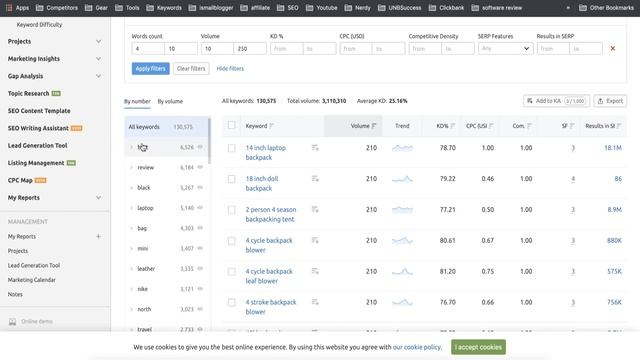Check the 2 person 4 season tent row
Image resolution: width=640 pixels, height=360 pixels.
pos(231,210)
